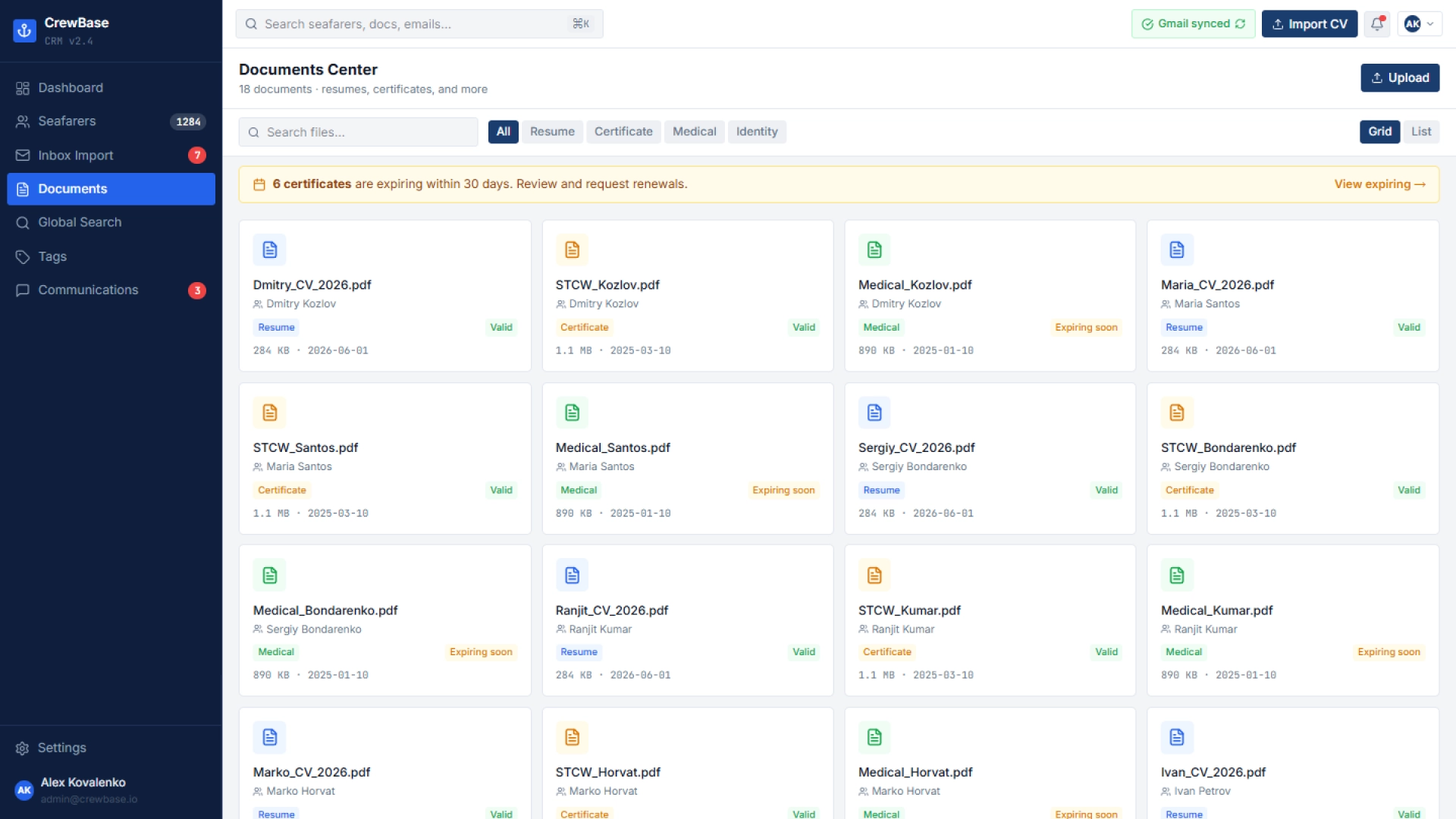Image resolution: width=1456 pixels, height=819 pixels.
Task: Click the Medical_Bondarenko.pdf file icon
Action: click(x=269, y=576)
